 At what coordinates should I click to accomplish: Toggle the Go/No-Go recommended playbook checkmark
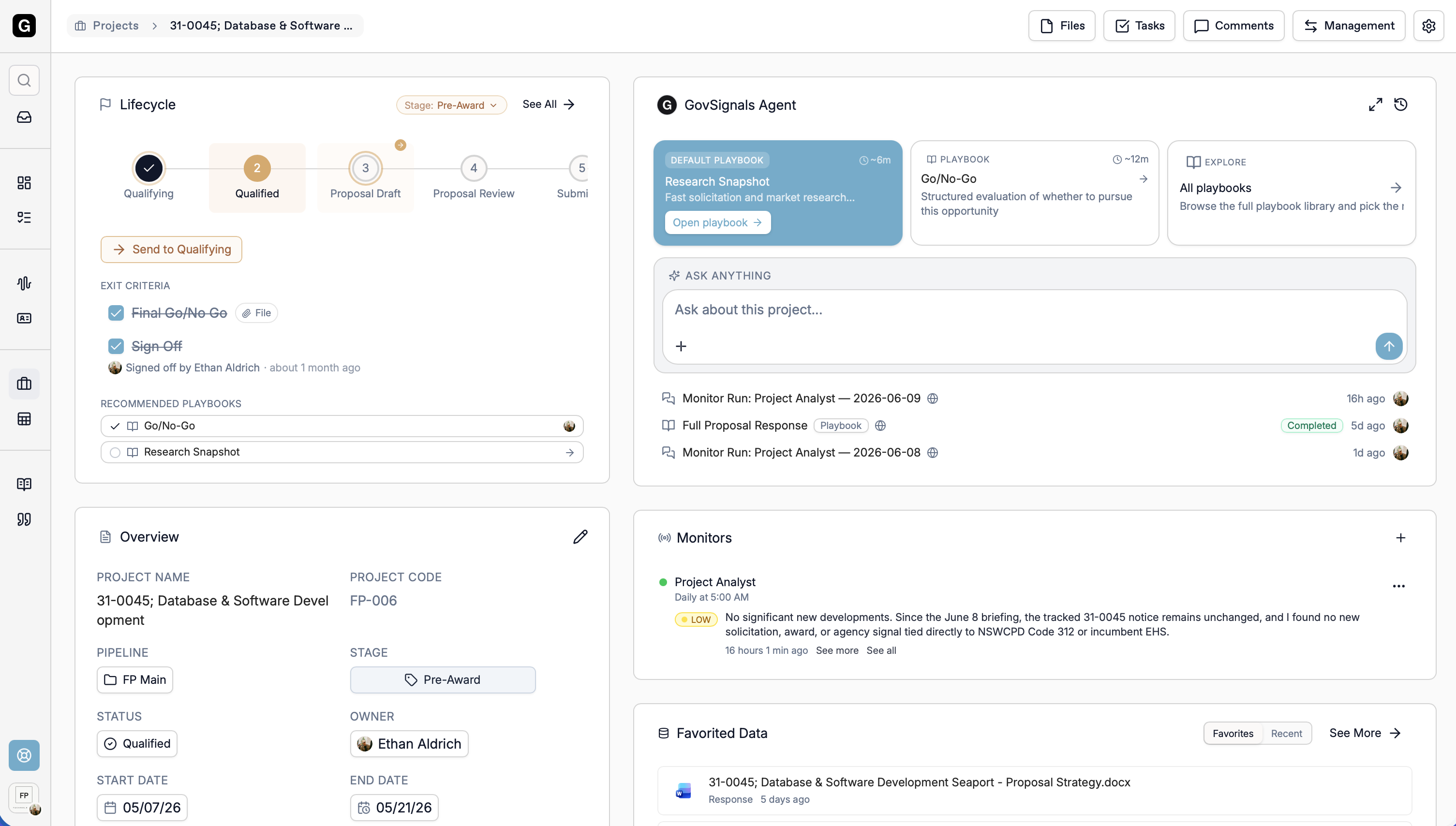click(115, 426)
